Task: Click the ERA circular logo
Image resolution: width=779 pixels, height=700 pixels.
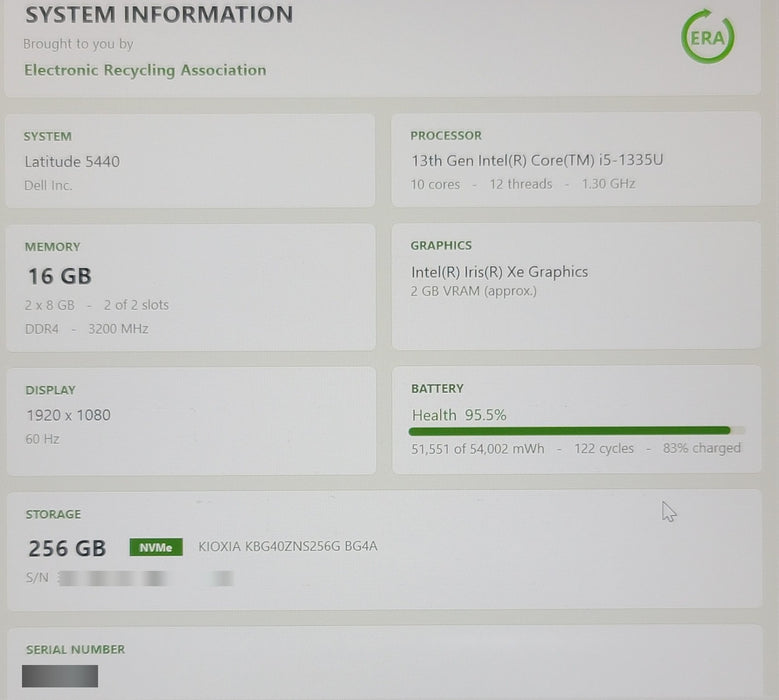Action: (707, 37)
